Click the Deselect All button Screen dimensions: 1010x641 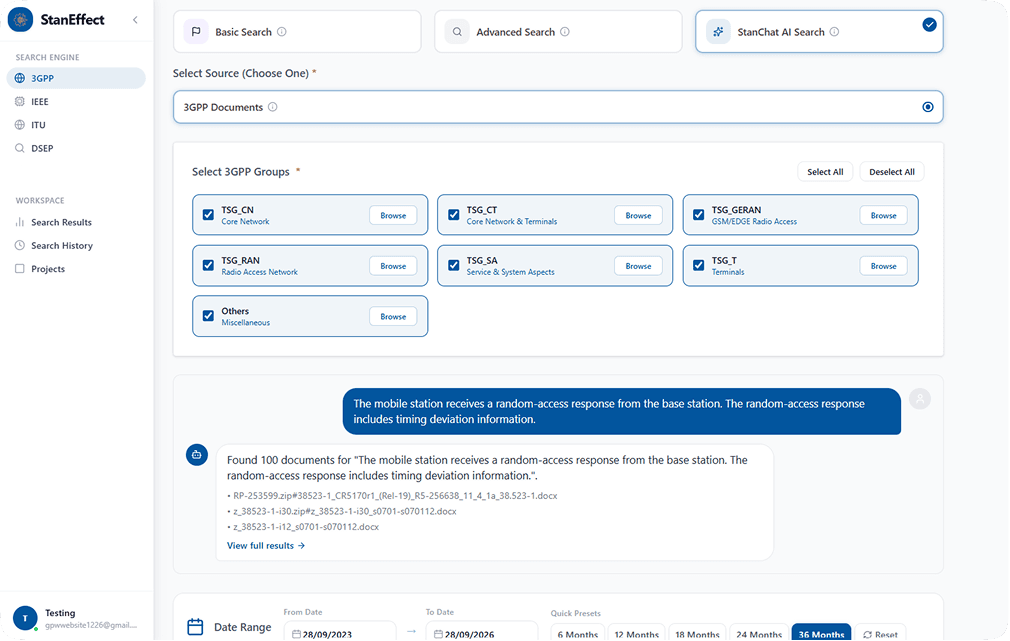[x=891, y=172]
